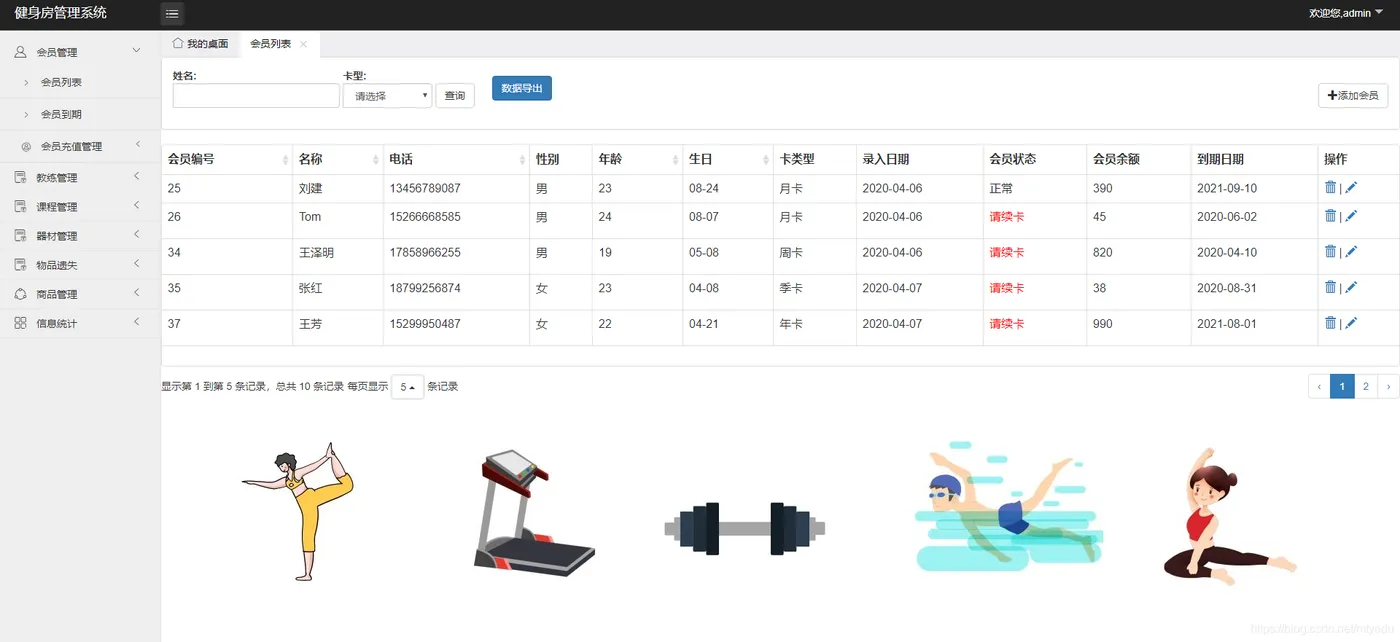
Task: Sort table by 电话 column arrows
Action: 521,160
